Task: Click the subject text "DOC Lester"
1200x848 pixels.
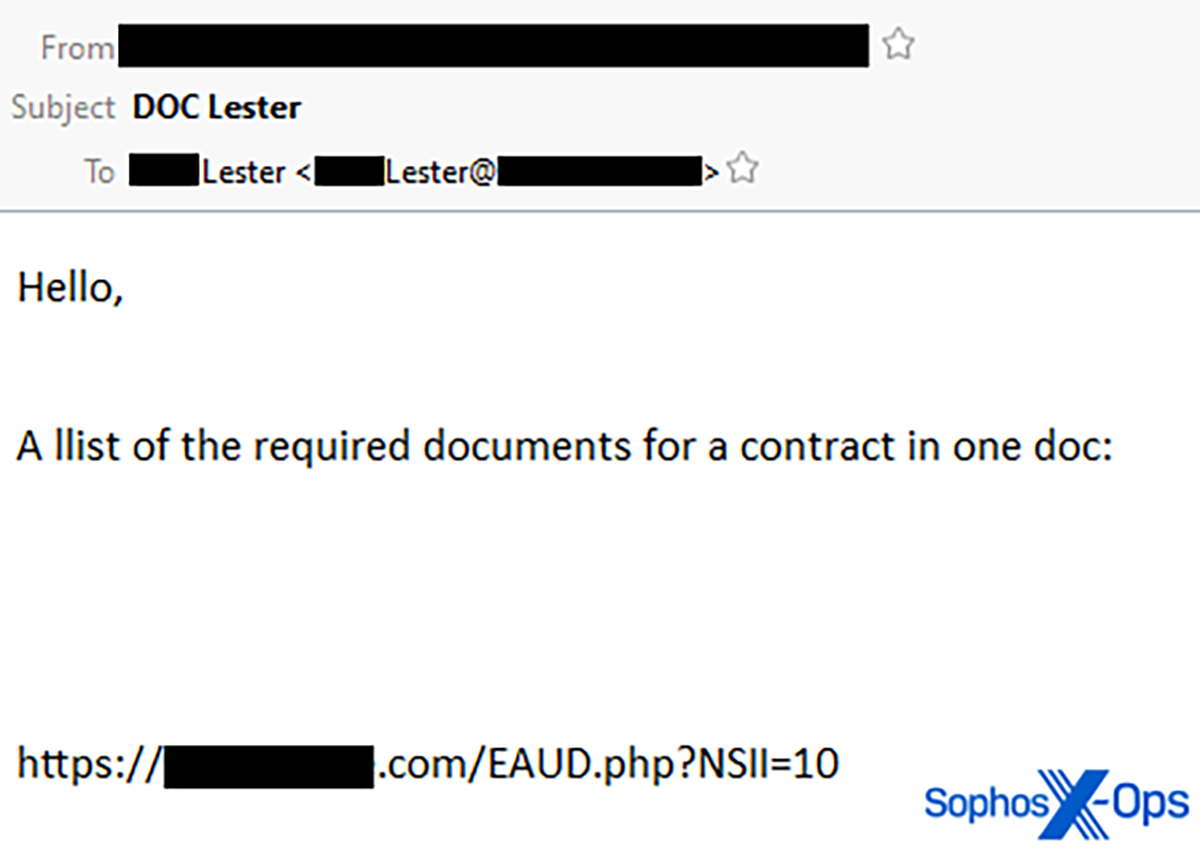Action: coord(216,107)
